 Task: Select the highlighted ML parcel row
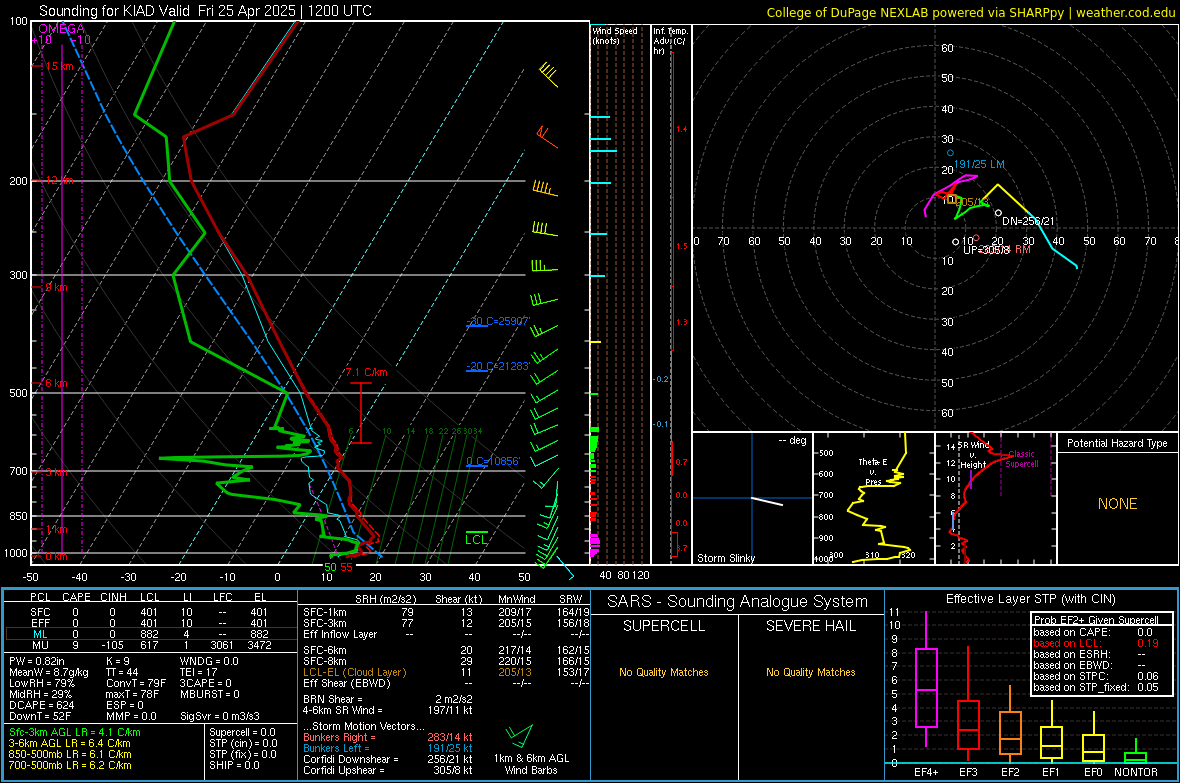[x=149, y=634]
